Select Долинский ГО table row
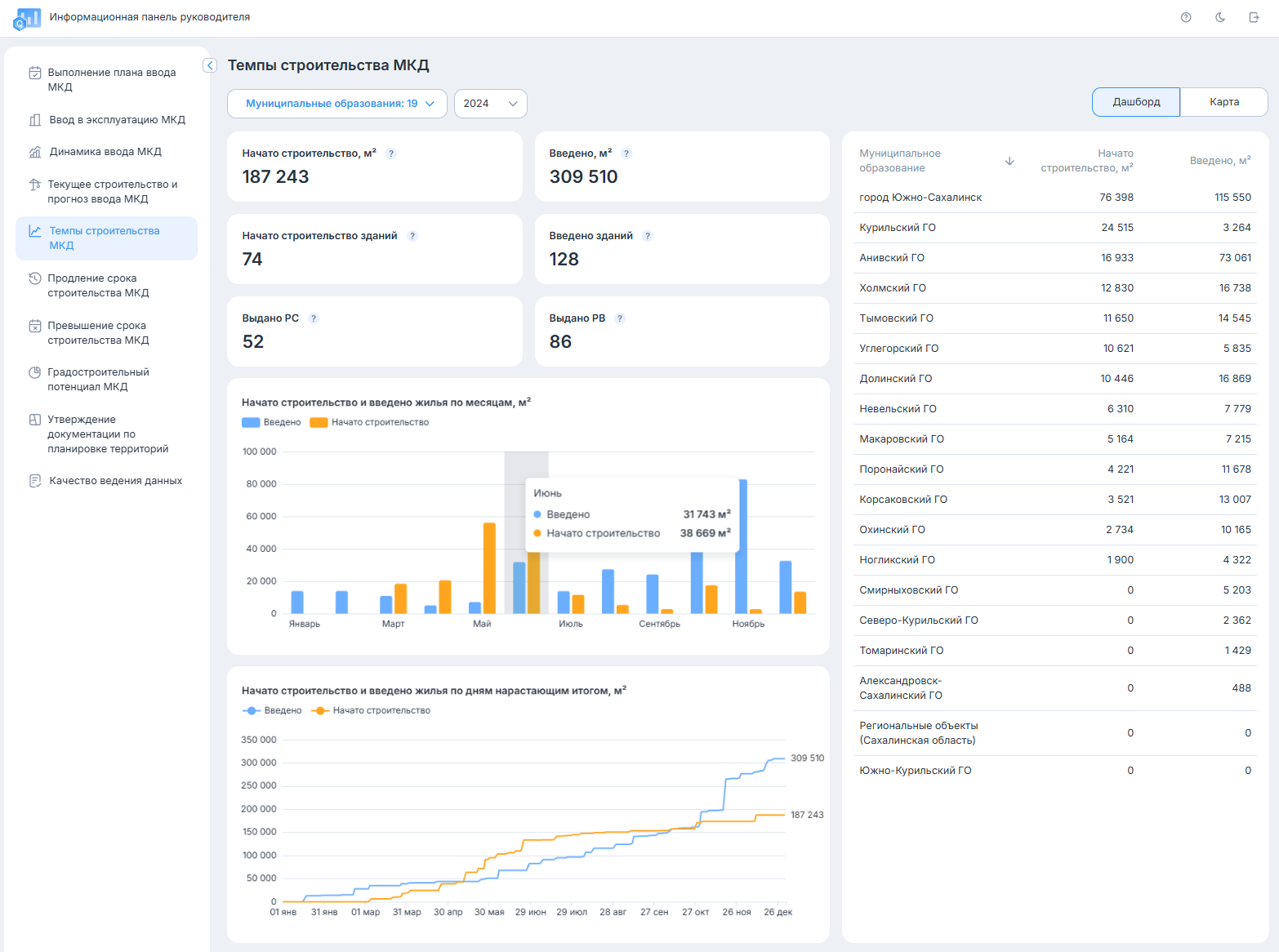The height and width of the screenshot is (952, 1279). click(1055, 379)
